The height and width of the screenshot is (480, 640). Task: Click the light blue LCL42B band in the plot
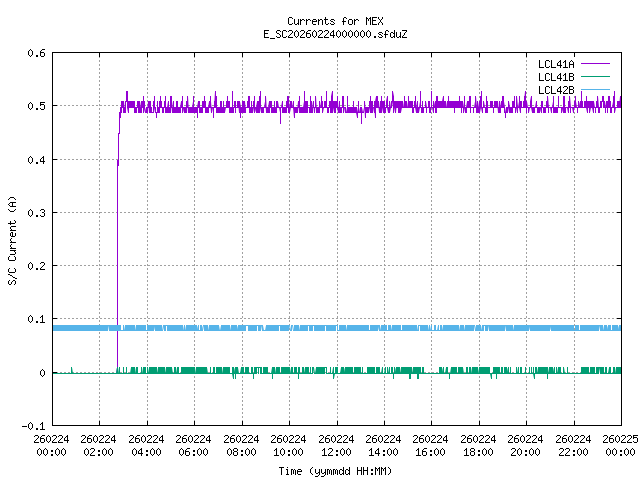pos(350,328)
